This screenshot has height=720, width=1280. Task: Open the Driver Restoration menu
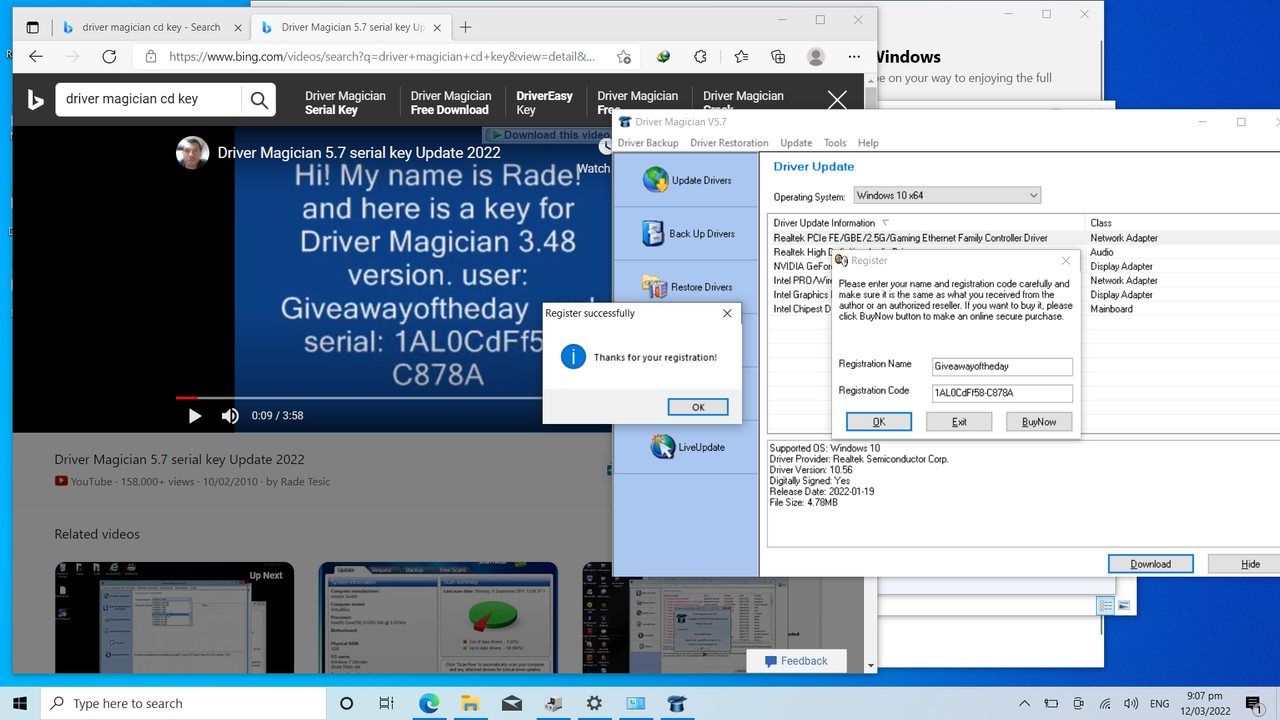click(729, 143)
